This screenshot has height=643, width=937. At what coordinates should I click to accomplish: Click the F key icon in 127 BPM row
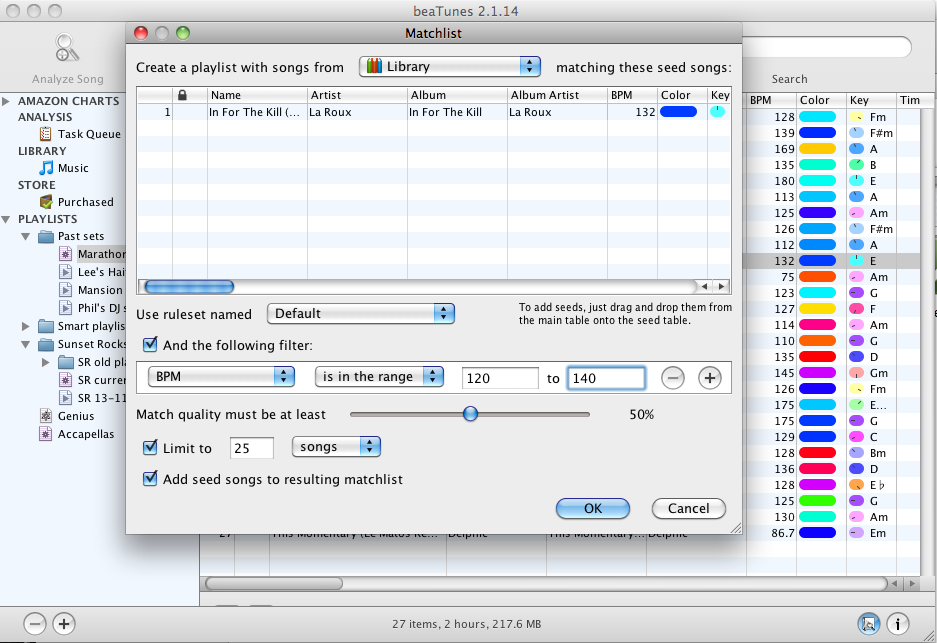click(x=856, y=309)
